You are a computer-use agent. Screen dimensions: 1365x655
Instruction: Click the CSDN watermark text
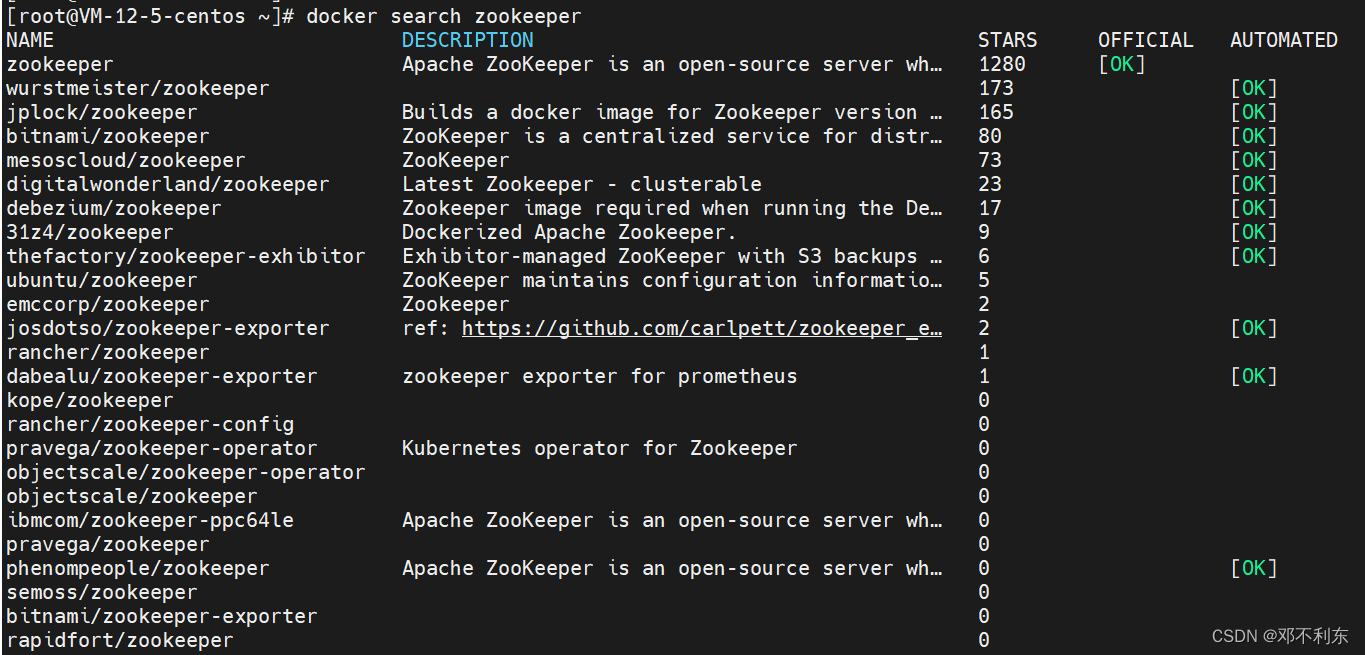click(1279, 636)
